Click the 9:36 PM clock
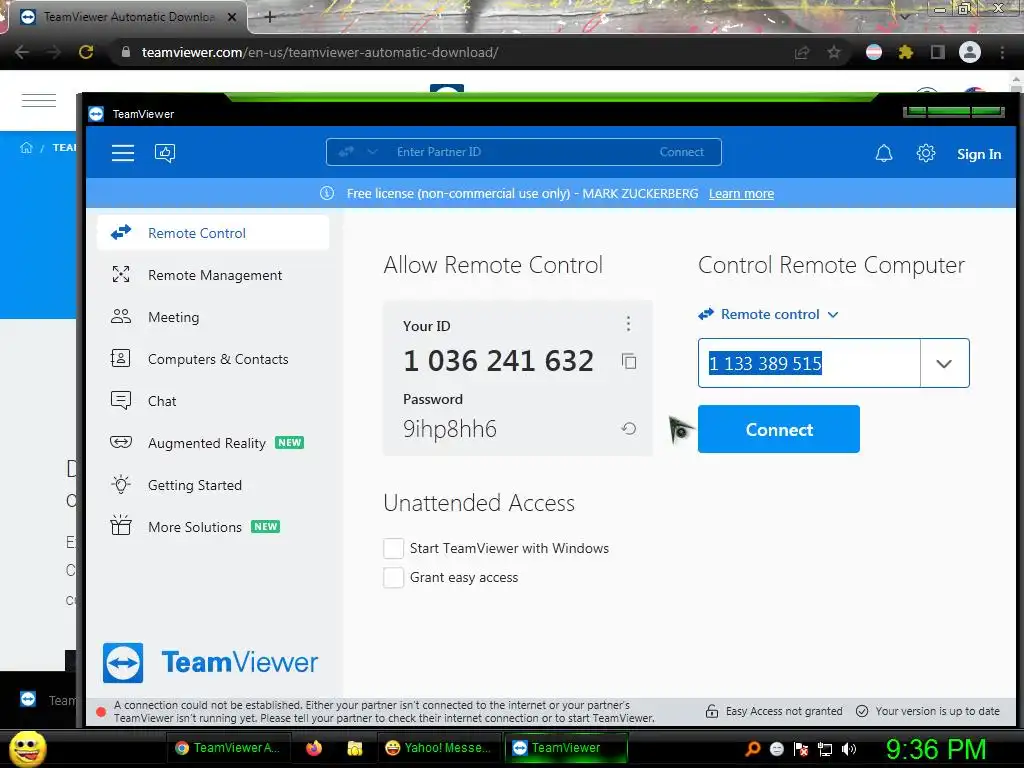 [x=936, y=749]
